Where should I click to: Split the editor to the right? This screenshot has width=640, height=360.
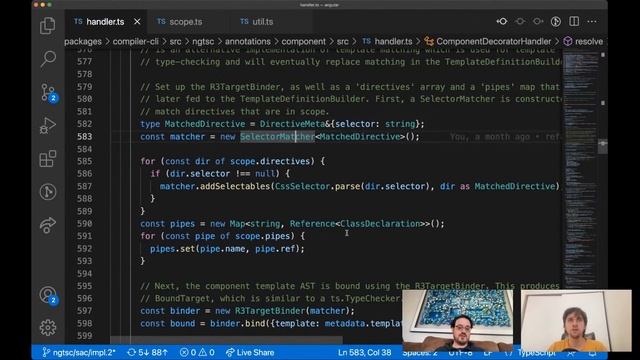click(574, 22)
